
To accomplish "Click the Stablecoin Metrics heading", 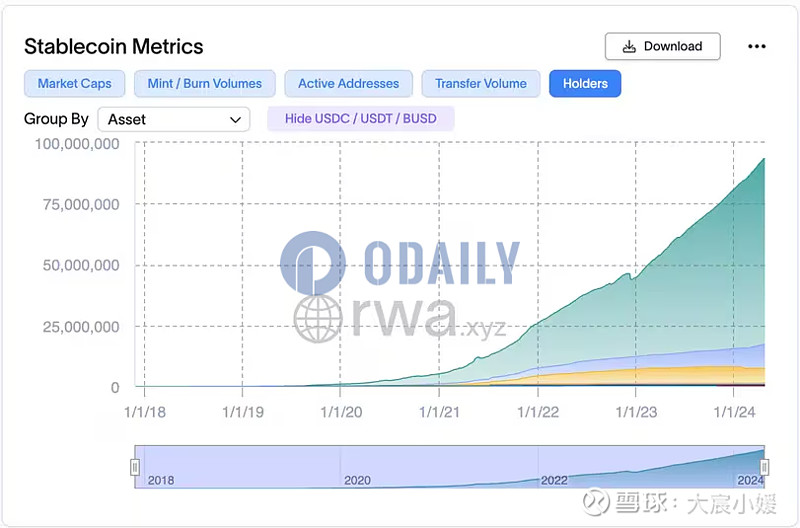I will pos(113,46).
